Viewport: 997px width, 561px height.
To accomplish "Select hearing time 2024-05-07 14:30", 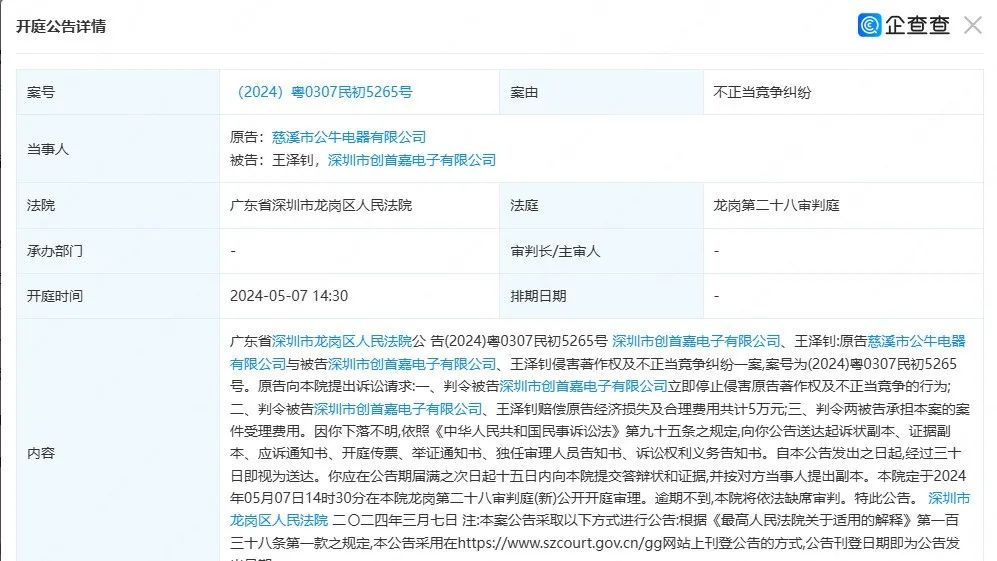I will tap(289, 296).
